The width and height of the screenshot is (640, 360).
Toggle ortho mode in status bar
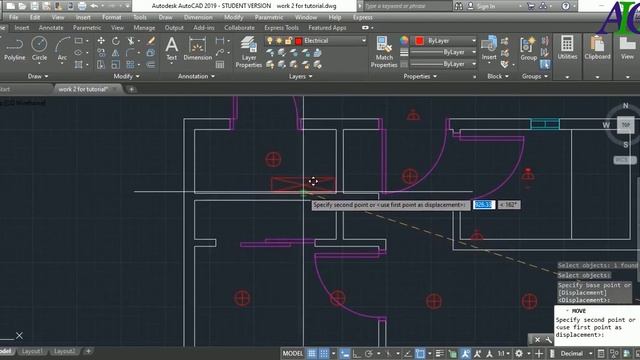pos(356,353)
